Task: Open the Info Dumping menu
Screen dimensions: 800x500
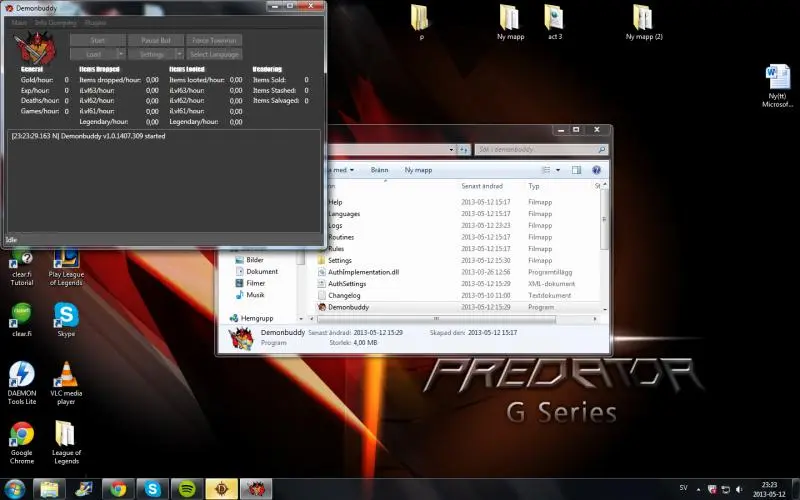Action: (56, 22)
